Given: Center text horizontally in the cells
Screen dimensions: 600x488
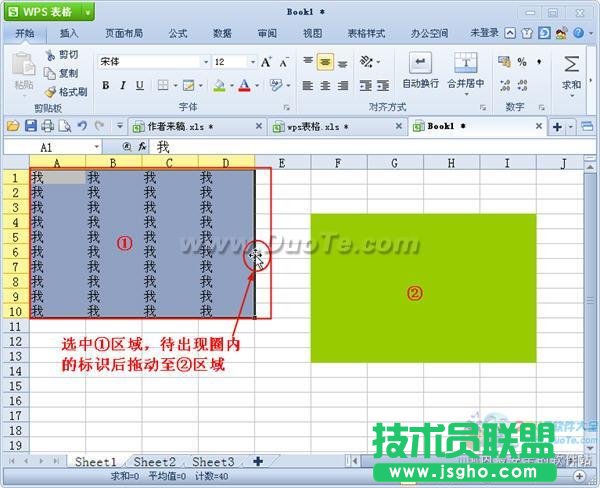Looking at the screenshot, I should 325,86.
